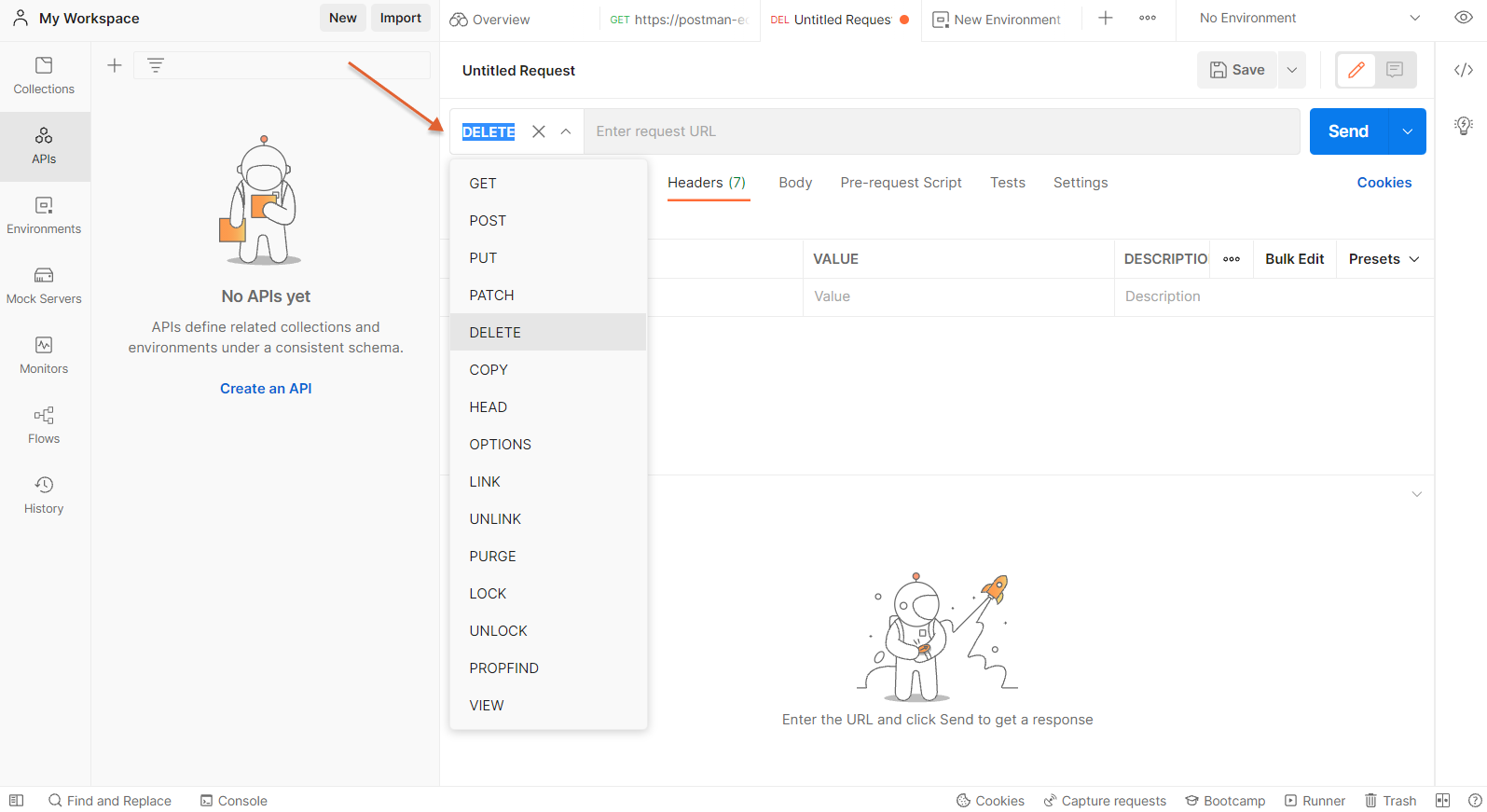This screenshot has height=812, width=1487.
Task: Switch to comment mode icon
Action: pyautogui.click(x=1395, y=70)
